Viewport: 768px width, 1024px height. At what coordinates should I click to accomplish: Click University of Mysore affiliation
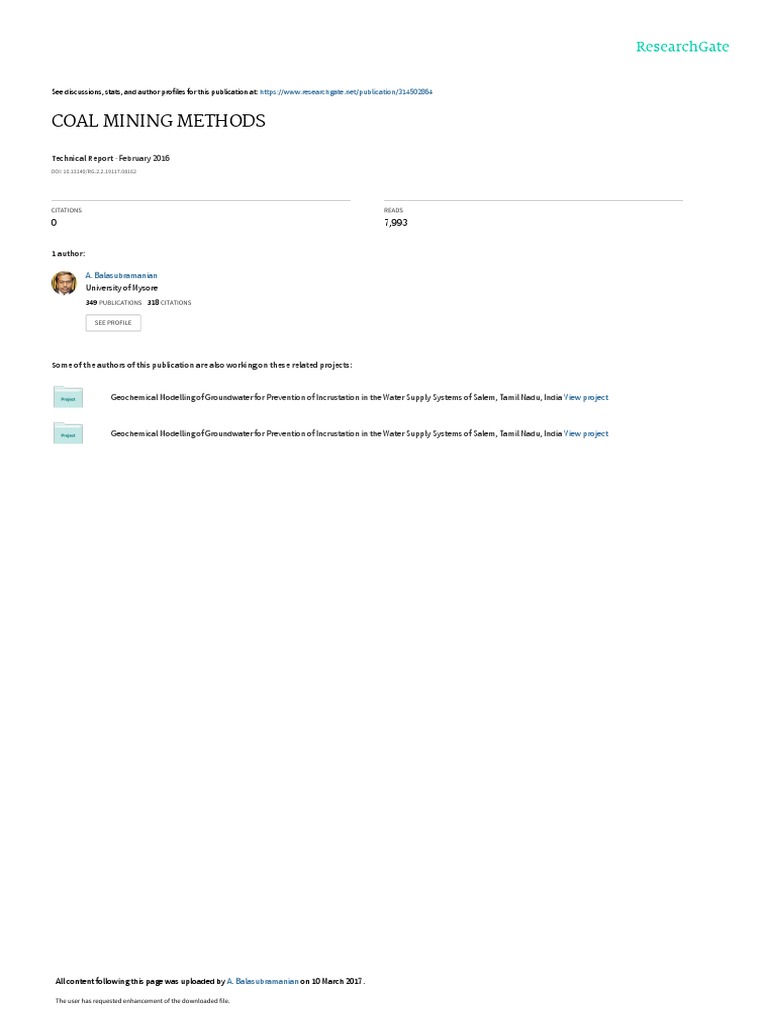(x=121, y=288)
